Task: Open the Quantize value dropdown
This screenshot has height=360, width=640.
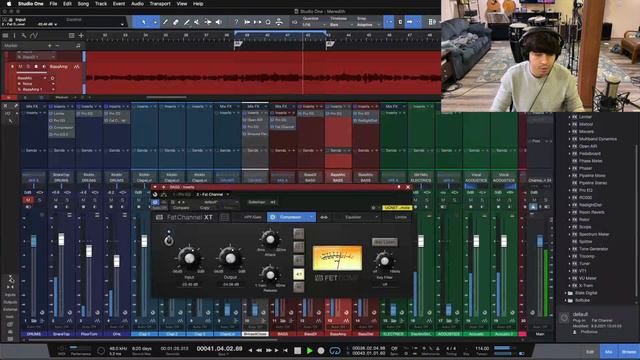Action: pyautogui.click(x=313, y=25)
